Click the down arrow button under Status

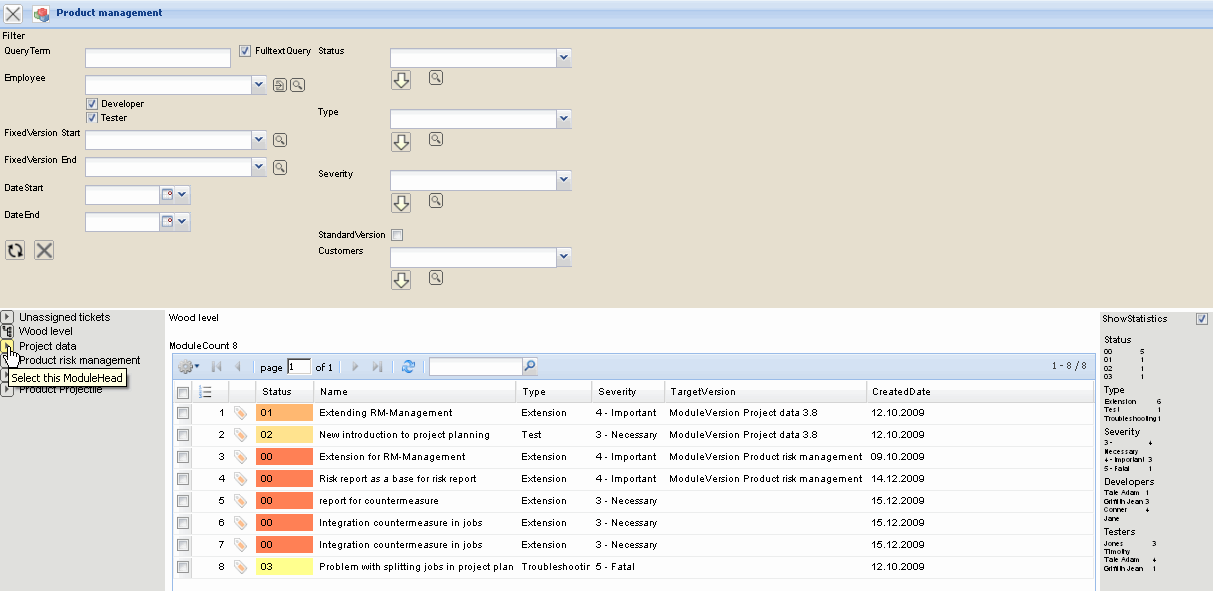[x=401, y=80]
